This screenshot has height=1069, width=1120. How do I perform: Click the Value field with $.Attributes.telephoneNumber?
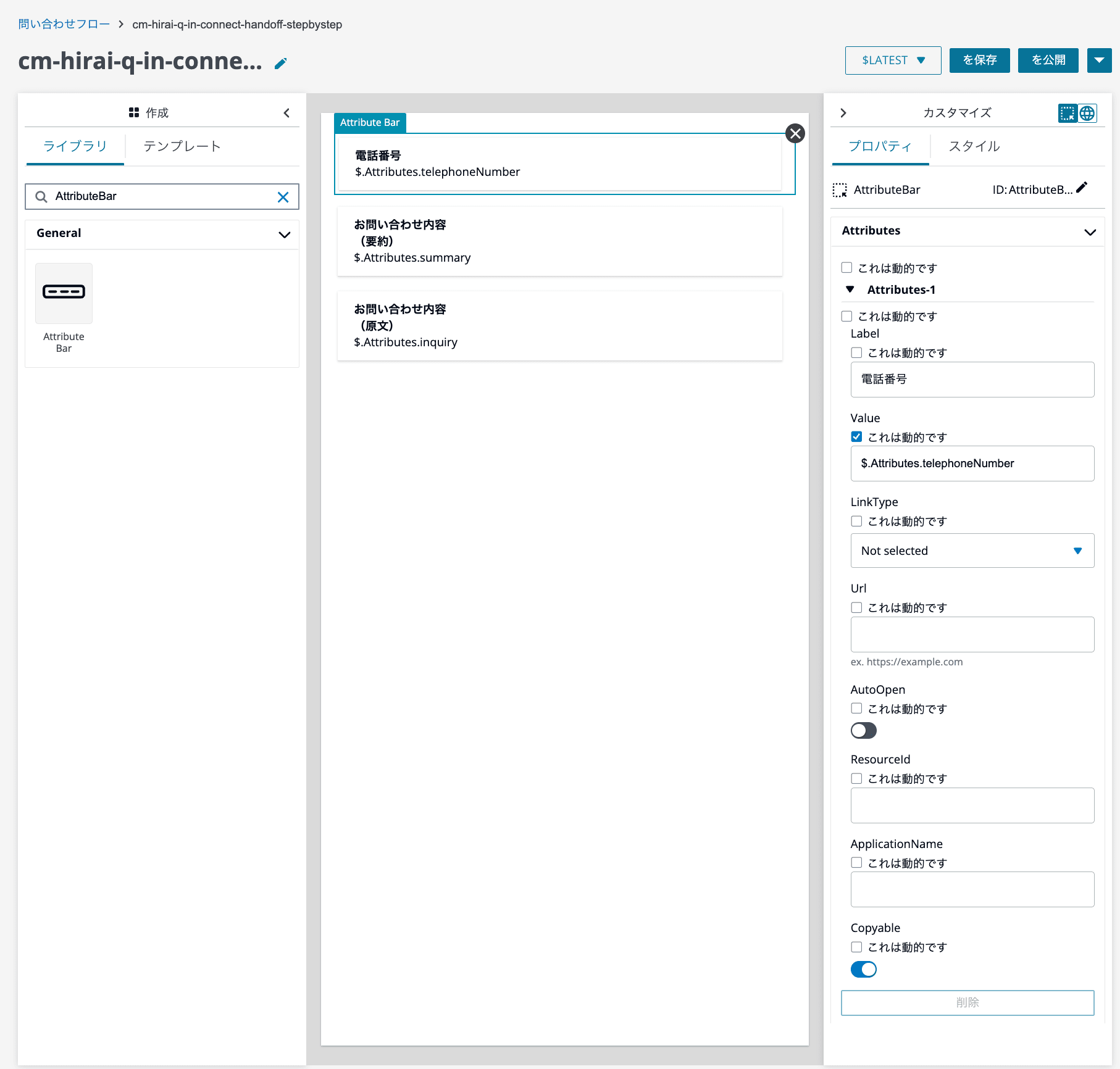click(x=972, y=464)
